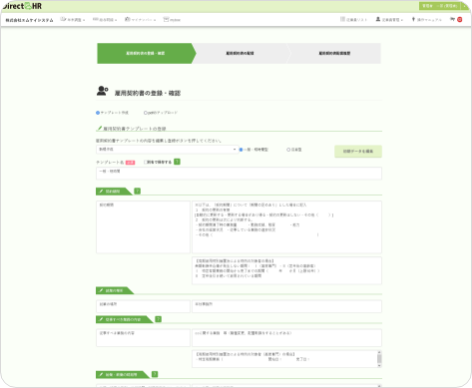
Task: Click the flag icon beside red badge
Action: pos(452,19)
